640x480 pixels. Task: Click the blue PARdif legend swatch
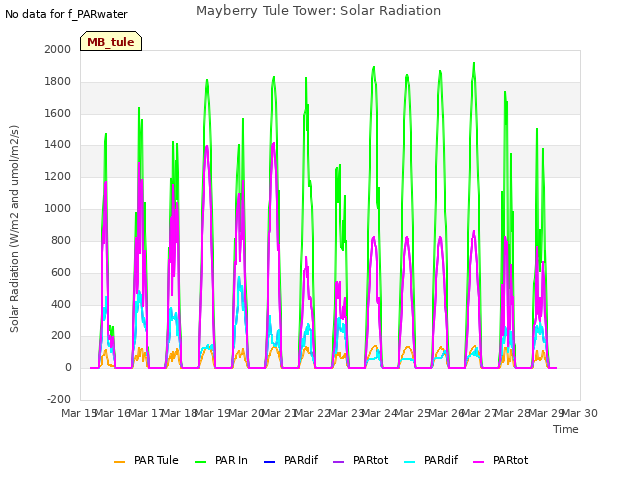270,462
